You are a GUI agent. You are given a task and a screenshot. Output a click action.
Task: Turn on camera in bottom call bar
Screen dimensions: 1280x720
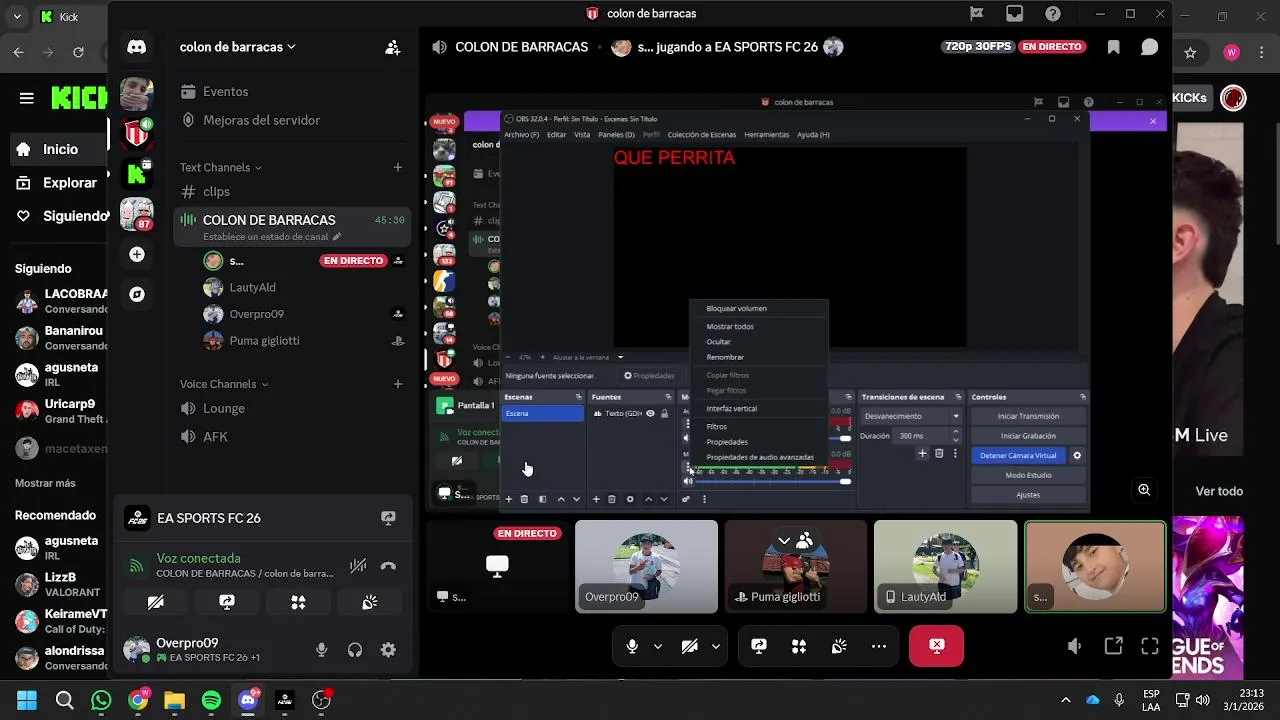(689, 646)
